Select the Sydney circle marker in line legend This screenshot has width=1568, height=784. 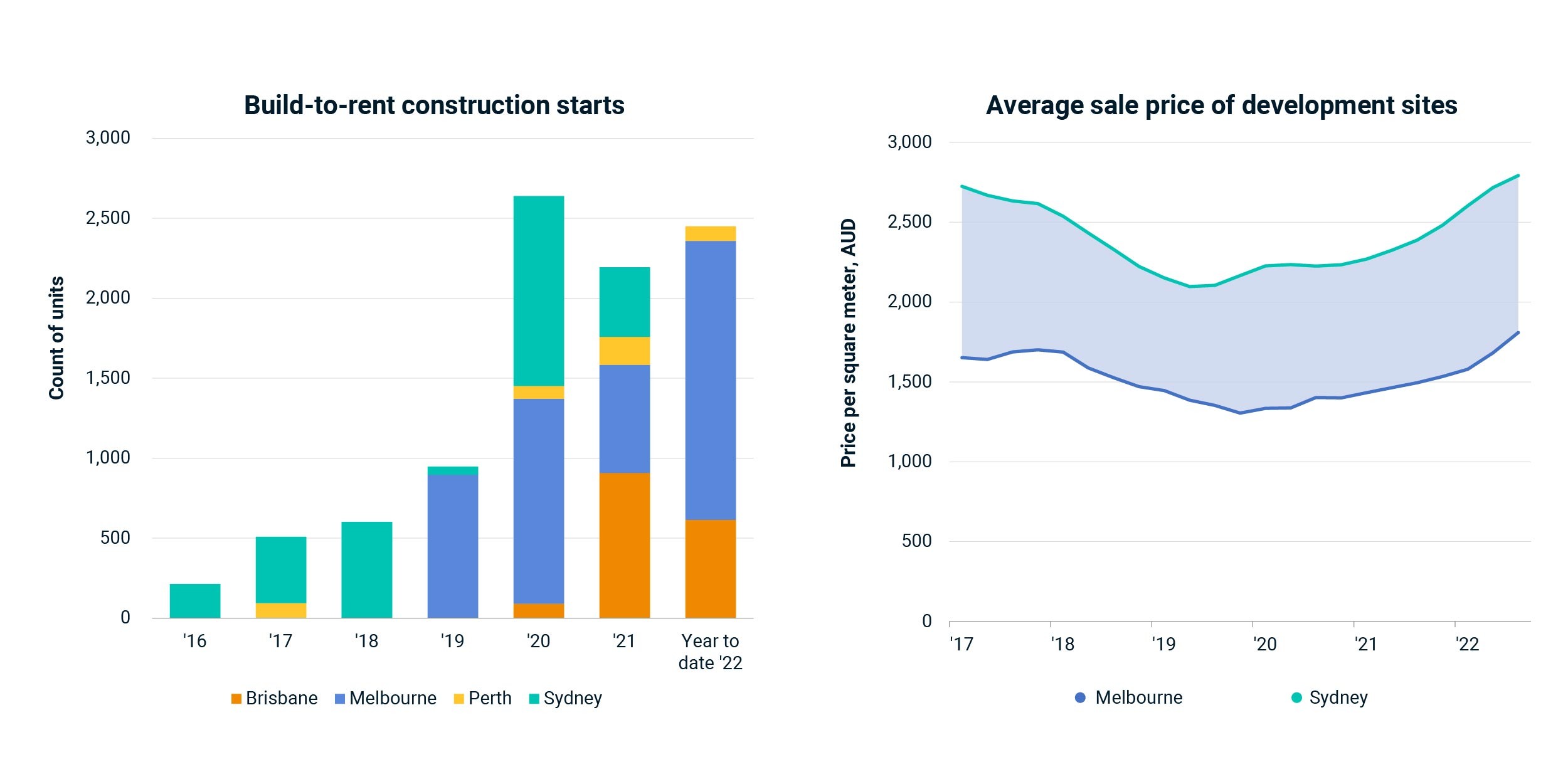(x=1296, y=697)
